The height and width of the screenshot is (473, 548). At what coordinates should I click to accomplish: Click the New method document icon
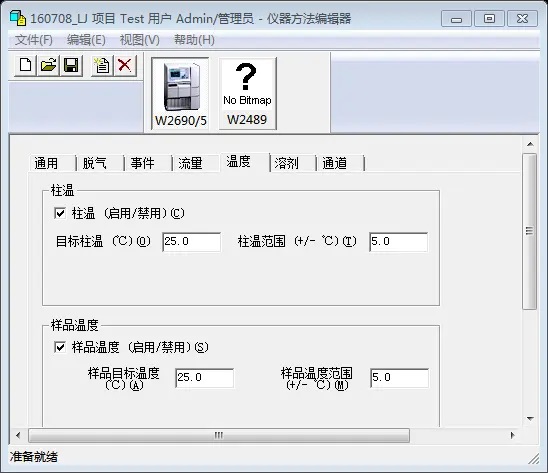pos(26,65)
